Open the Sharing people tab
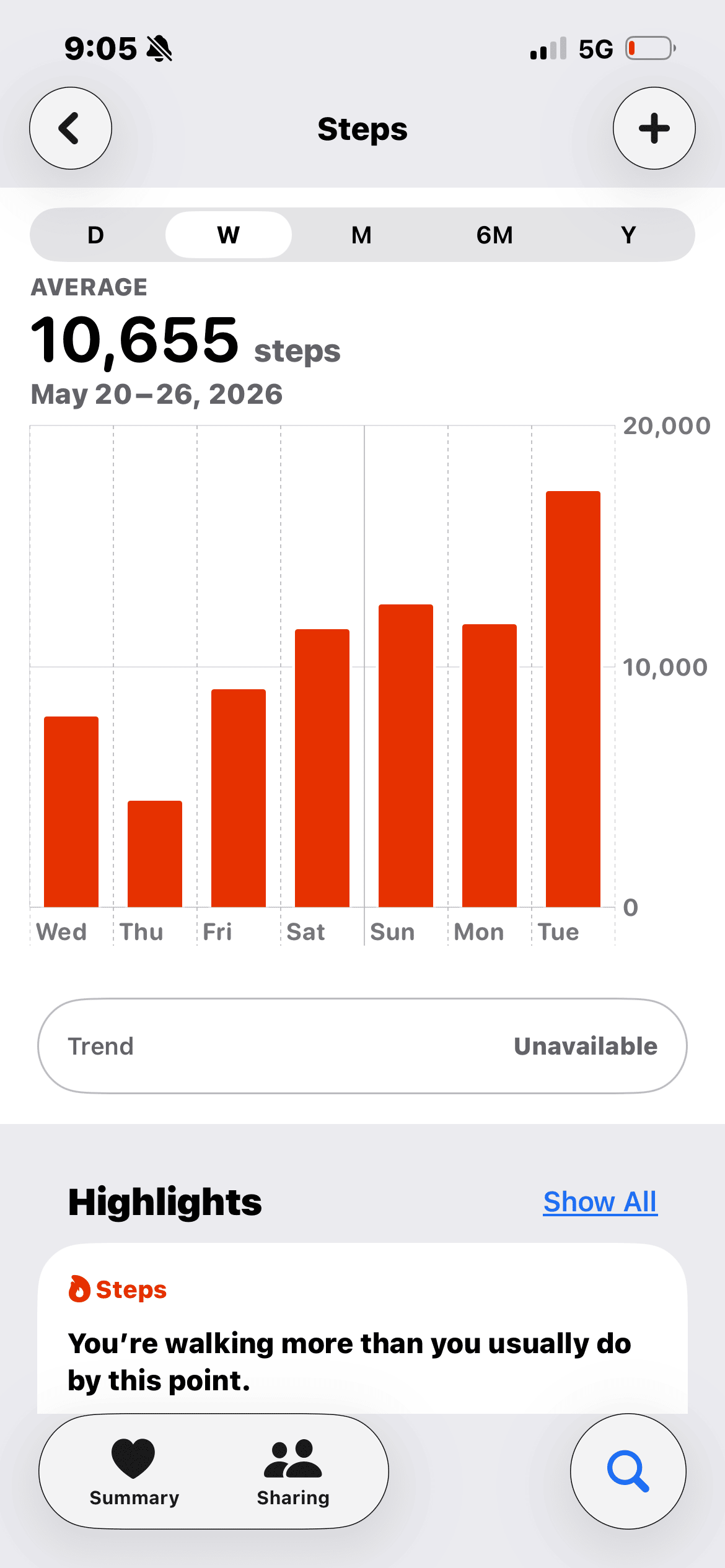The image size is (725, 1568). tap(293, 1471)
